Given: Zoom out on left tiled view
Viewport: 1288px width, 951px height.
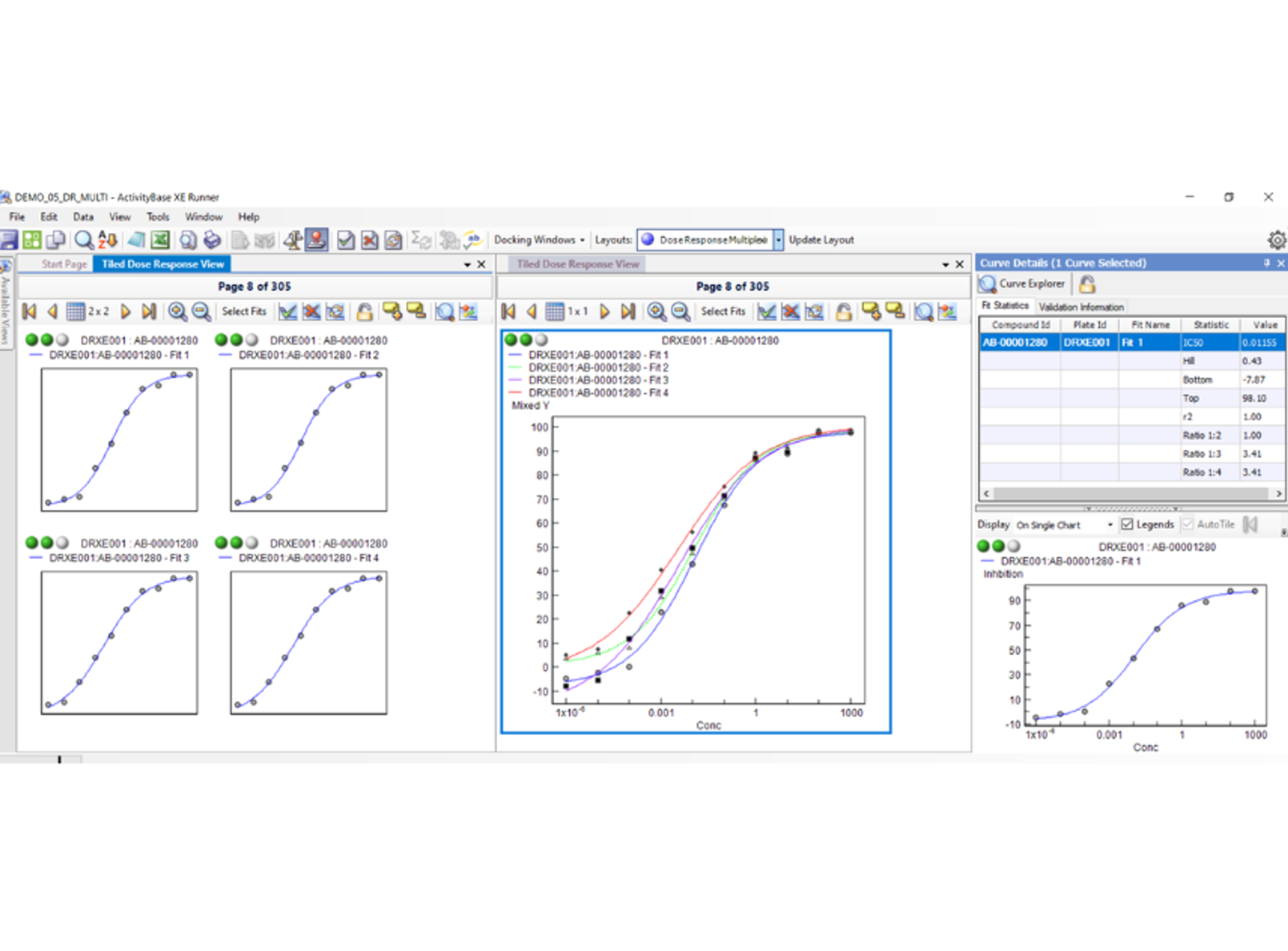Looking at the screenshot, I should click(x=201, y=311).
